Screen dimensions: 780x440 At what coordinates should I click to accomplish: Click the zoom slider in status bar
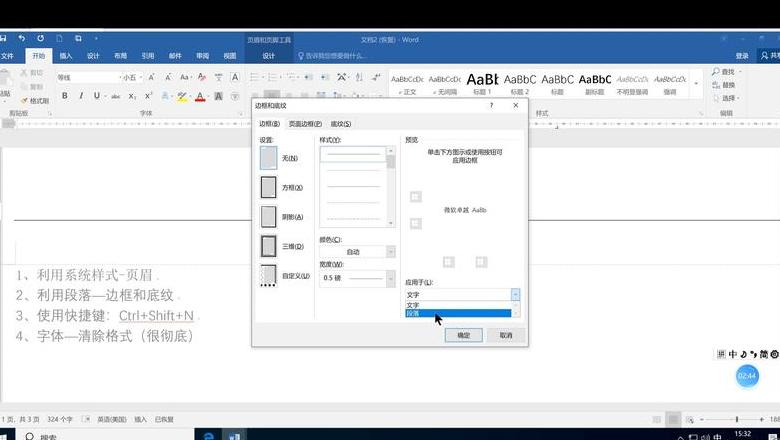coord(737,419)
